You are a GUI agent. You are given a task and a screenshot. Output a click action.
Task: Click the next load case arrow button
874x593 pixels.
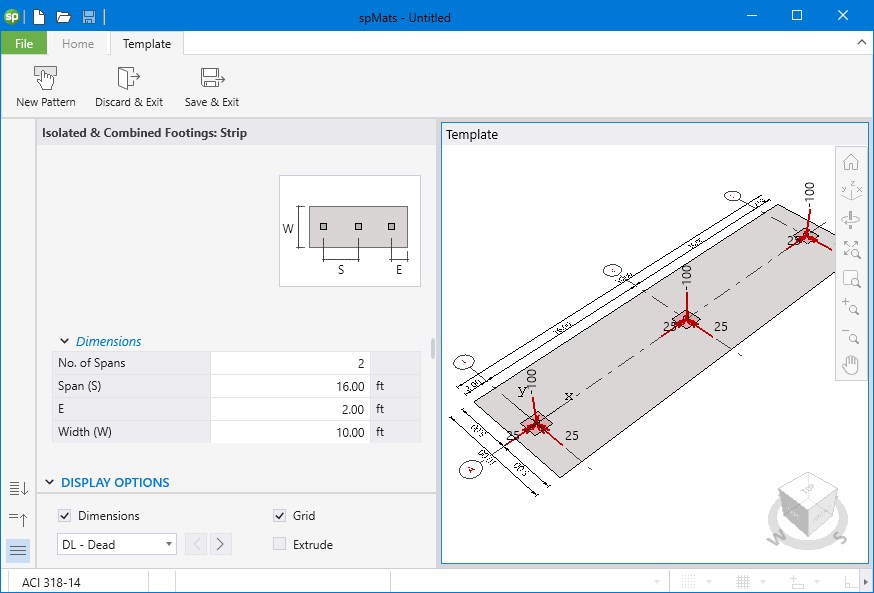pos(221,545)
